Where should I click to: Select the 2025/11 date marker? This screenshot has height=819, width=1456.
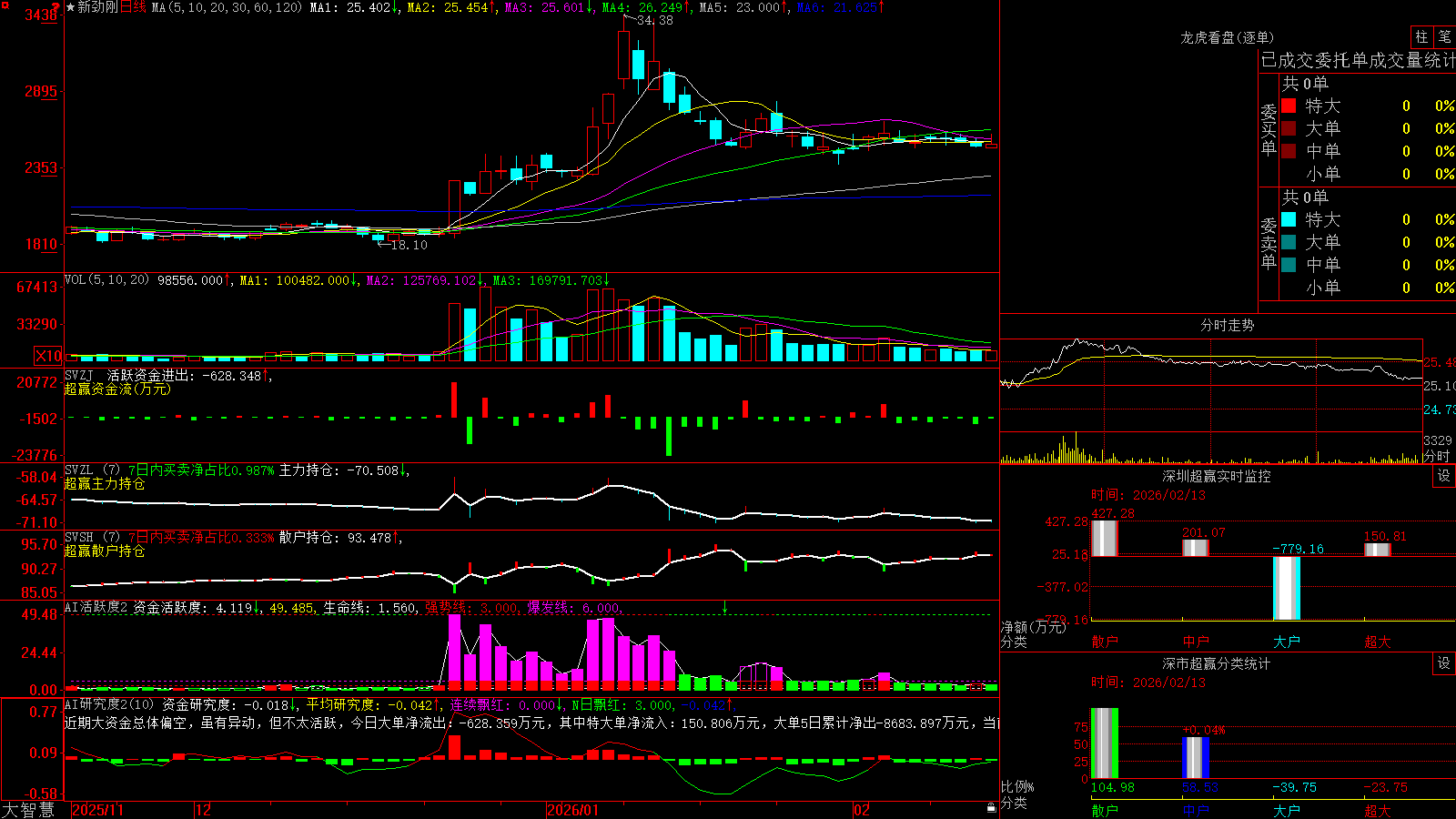[97, 810]
